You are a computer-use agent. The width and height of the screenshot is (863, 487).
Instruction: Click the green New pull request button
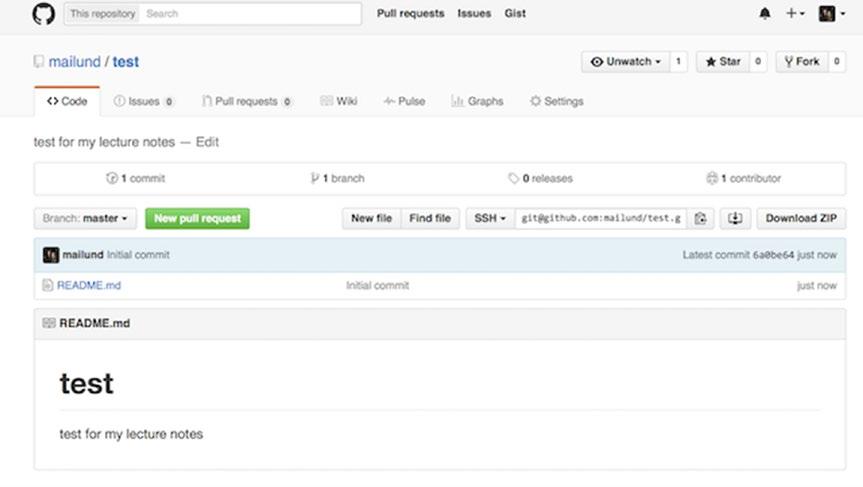(197, 218)
